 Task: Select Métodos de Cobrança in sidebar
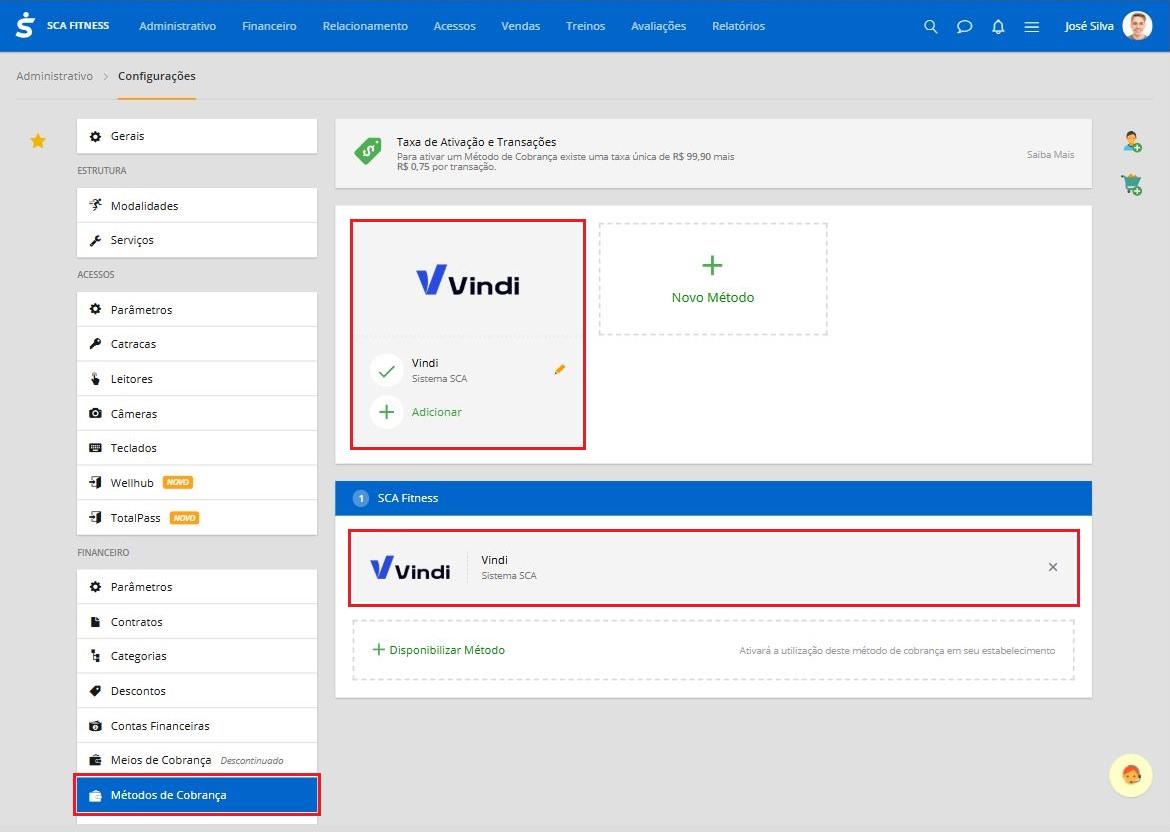click(x=197, y=795)
